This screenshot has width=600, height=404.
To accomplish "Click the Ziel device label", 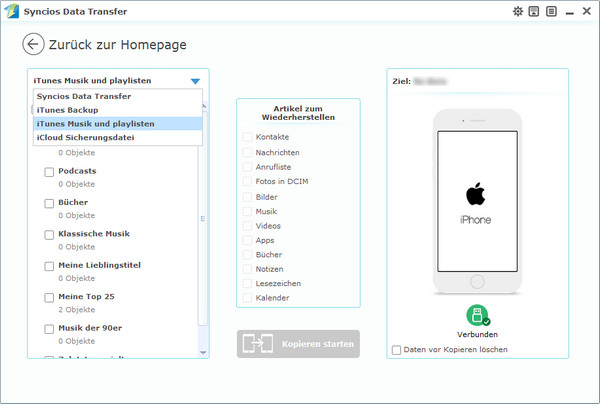I will click(401, 81).
